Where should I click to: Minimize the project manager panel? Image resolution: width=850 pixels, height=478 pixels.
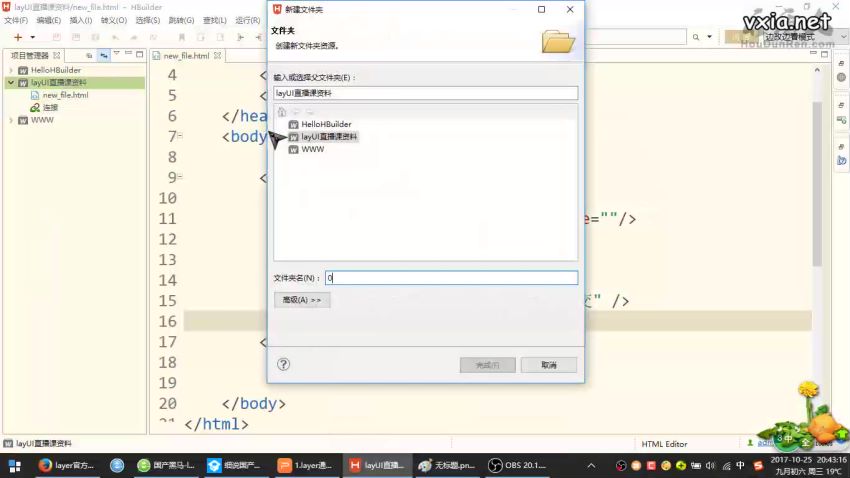pos(128,54)
